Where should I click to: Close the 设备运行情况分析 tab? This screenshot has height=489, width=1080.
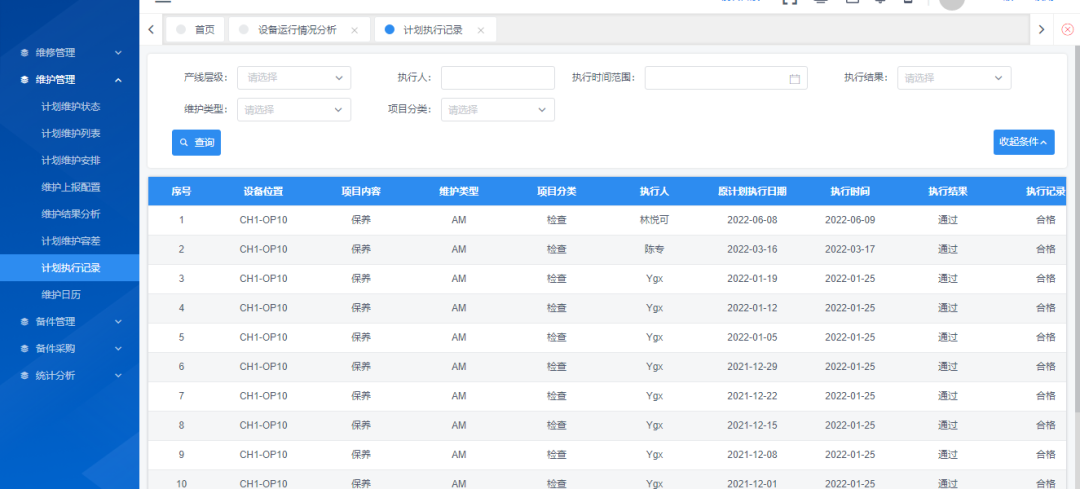click(354, 30)
